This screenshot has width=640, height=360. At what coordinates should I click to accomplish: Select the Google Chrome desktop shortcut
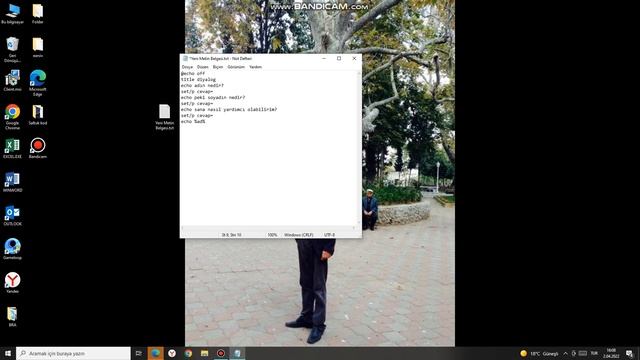pos(12,117)
